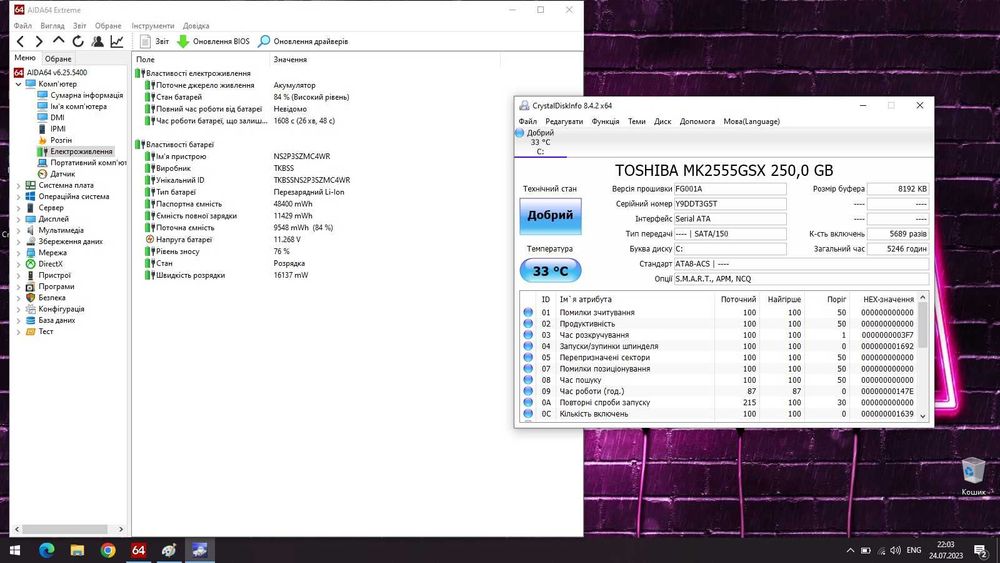Select the DMI tree item
The image size is (1000, 563).
coord(57,117)
